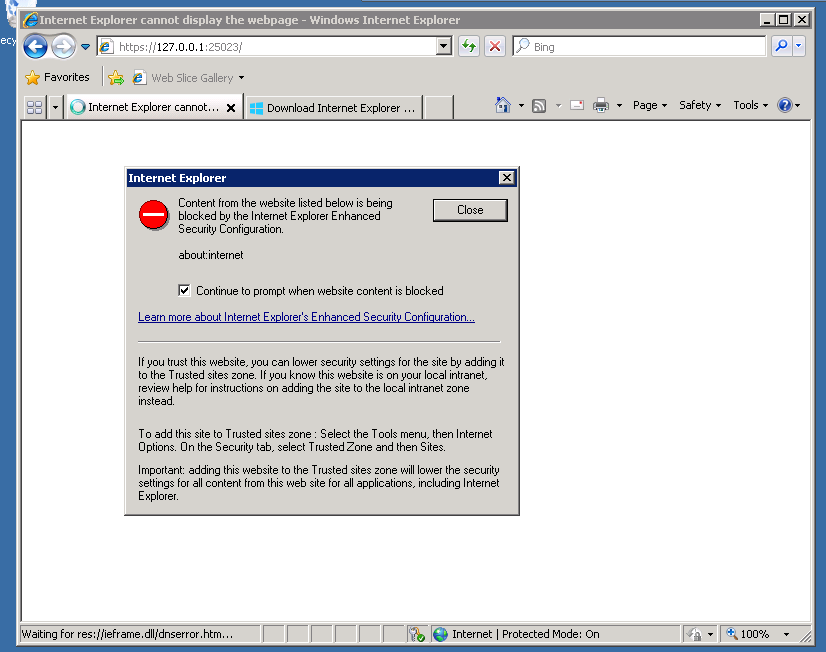Screen dimensions: 826x652
Task: Open Quick Tabs grid icon
Action: tap(35, 107)
